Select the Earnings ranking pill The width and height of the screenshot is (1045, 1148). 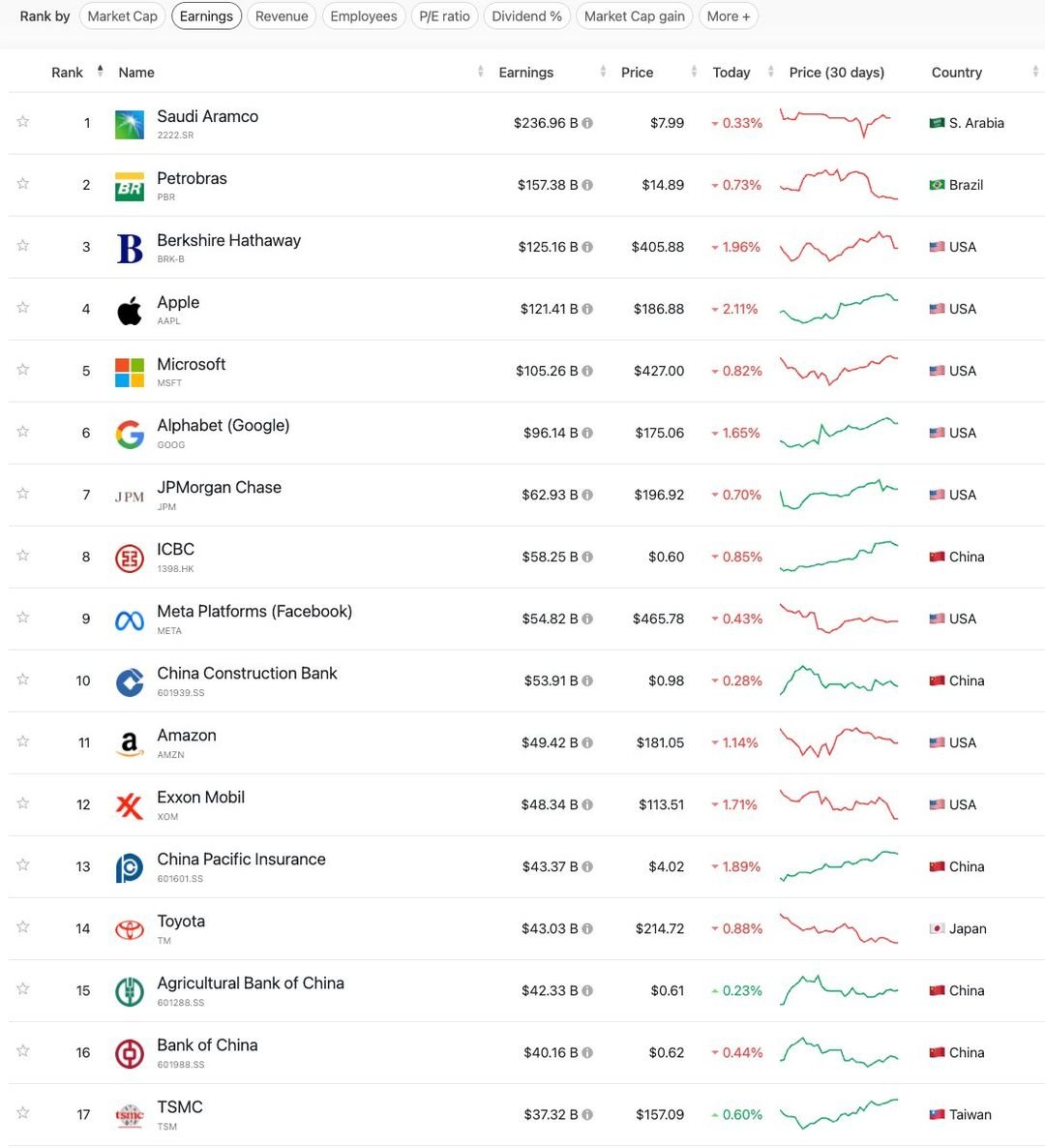(x=206, y=16)
